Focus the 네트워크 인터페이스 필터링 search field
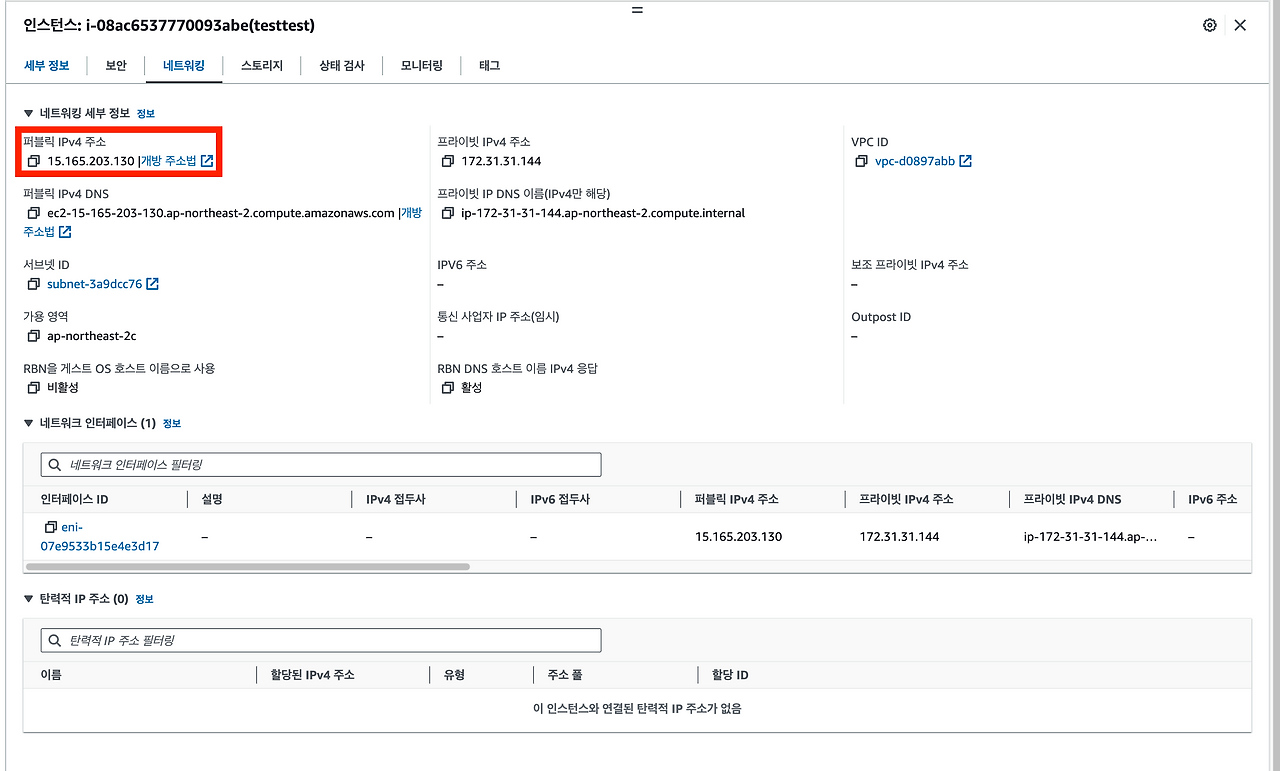This screenshot has width=1280, height=771. [321, 465]
